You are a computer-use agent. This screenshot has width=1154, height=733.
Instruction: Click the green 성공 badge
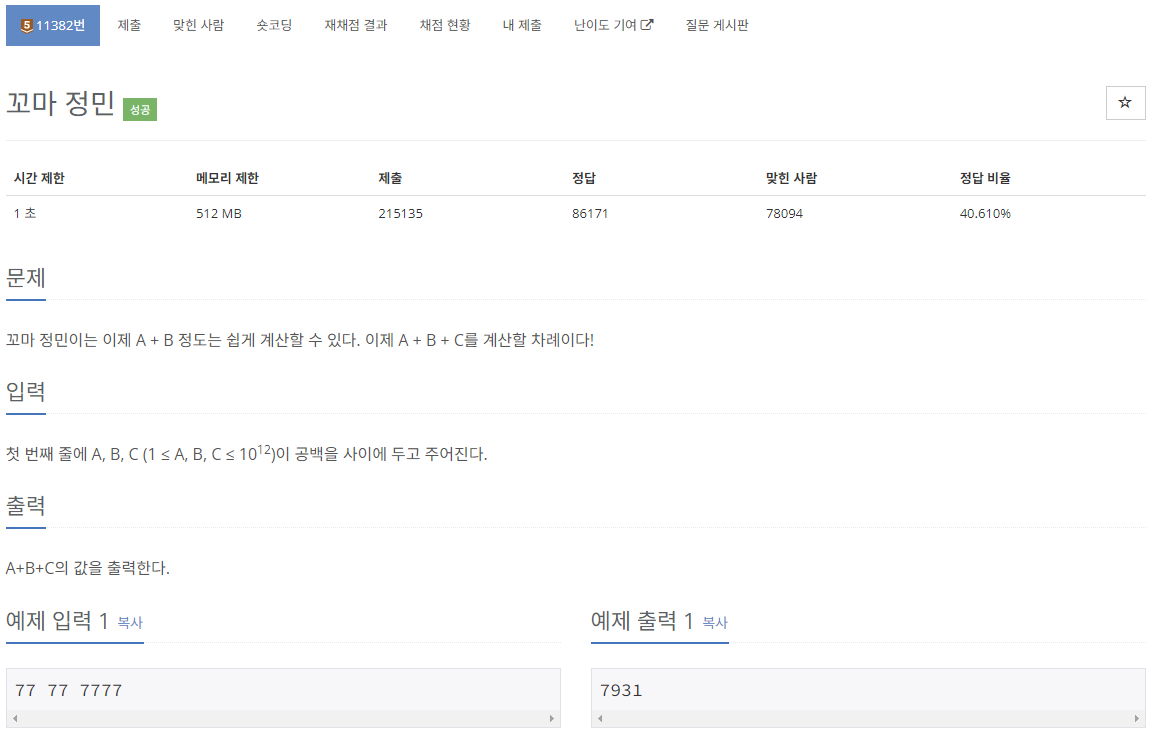139,110
